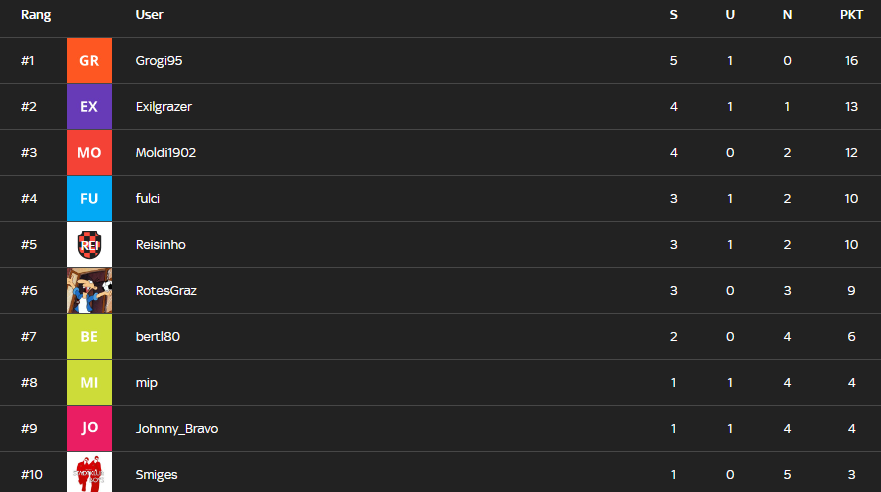Click the U draws column header
This screenshot has width=881, height=492.
[730, 15]
